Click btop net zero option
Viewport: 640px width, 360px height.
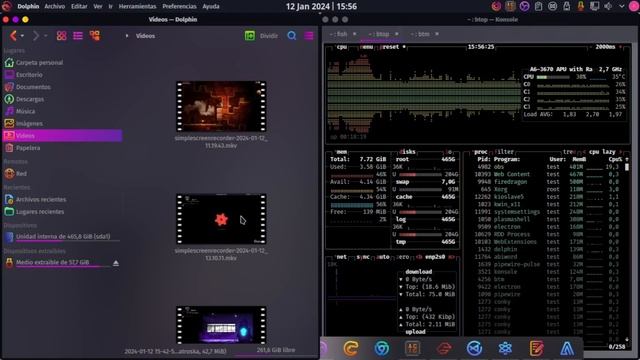click(x=402, y=257)
